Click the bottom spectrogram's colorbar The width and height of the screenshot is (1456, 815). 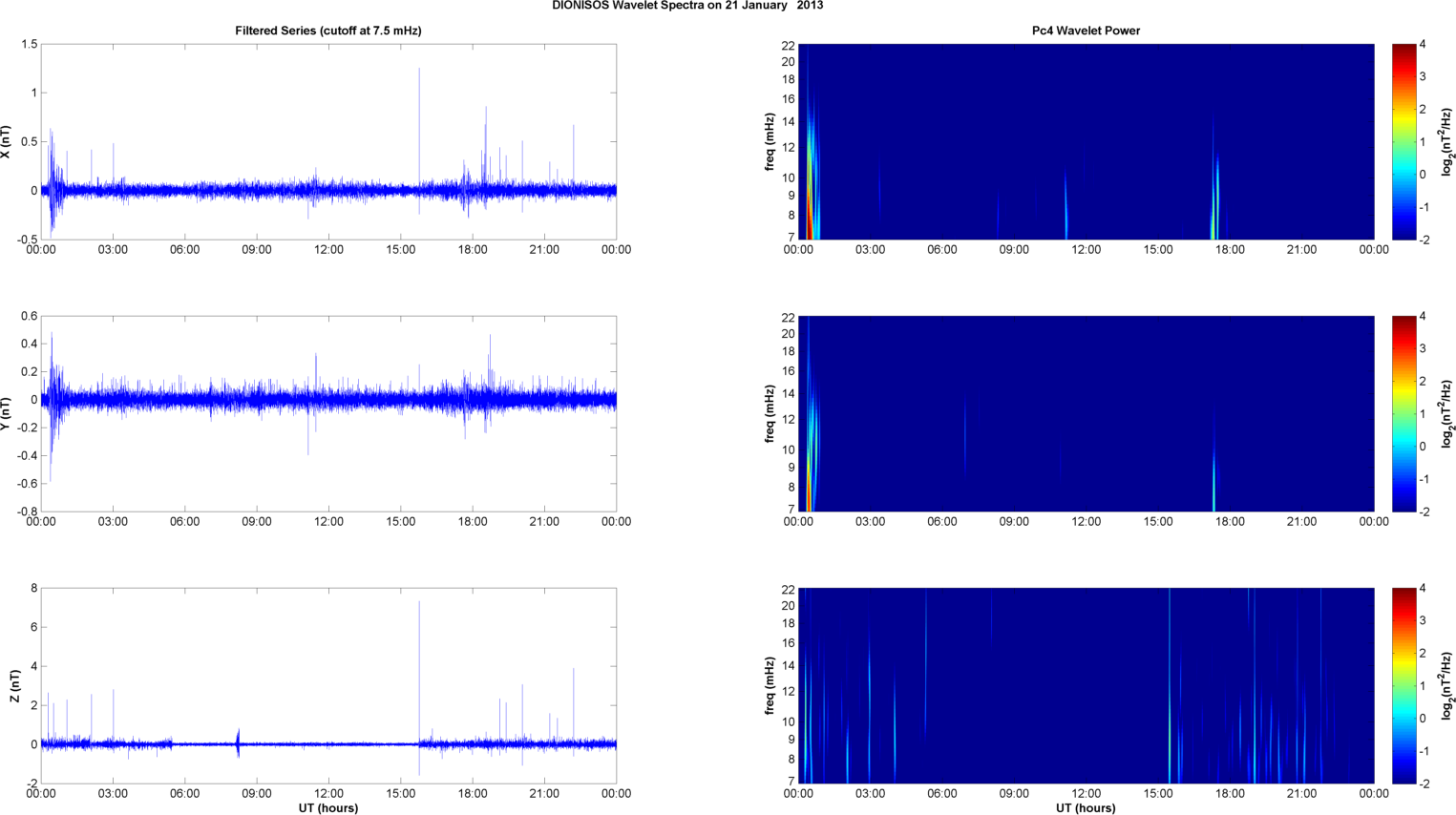1403,685
